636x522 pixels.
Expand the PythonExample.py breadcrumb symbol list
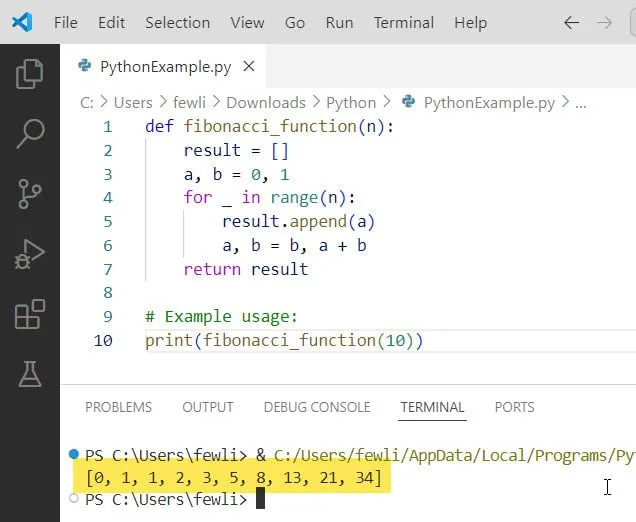pyautogui.click(x=488, y=102)
